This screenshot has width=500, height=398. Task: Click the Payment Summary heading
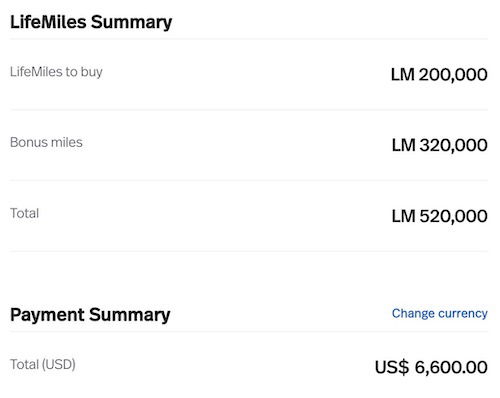90,315
